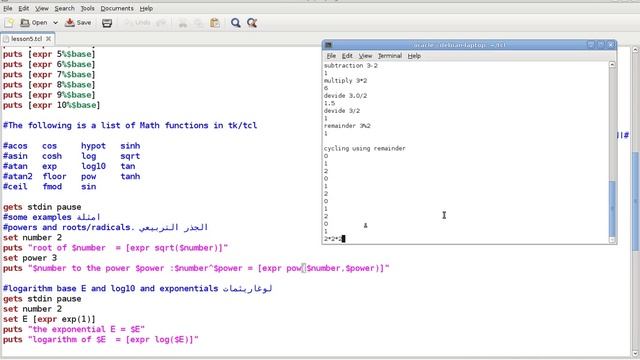Open the terminal window's View menu
The width and height of the screenshot is (640, 360).
(x=365, y=56)
